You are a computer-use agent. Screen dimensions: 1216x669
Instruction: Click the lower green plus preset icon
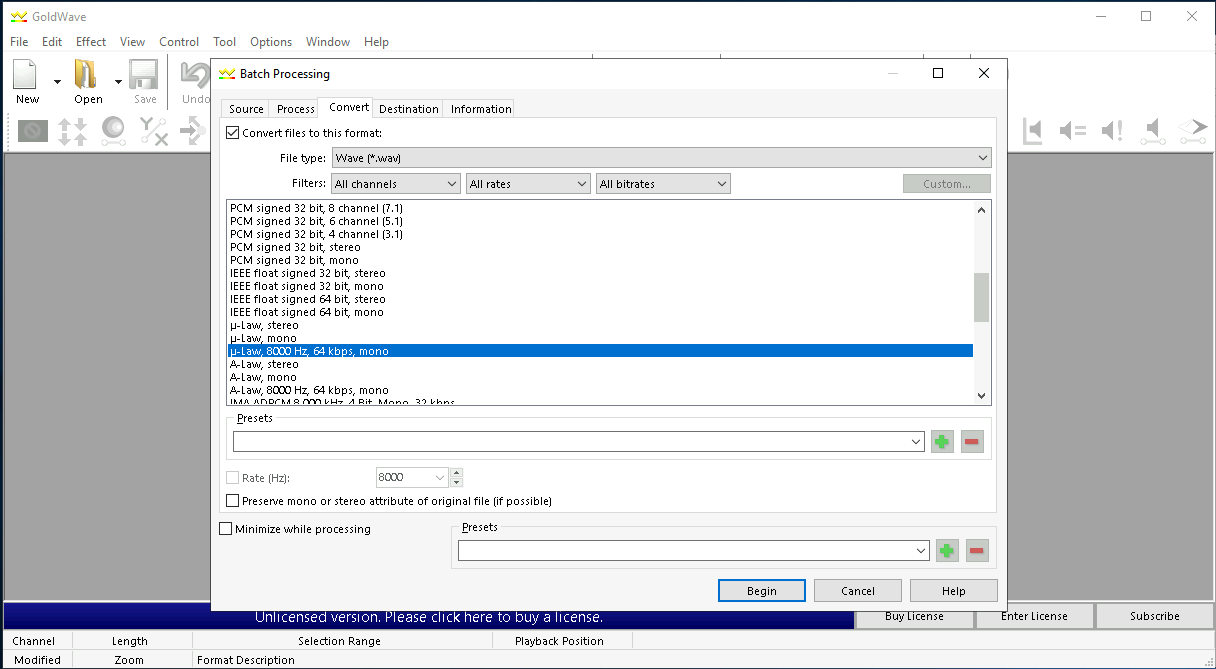coord(947,551)
